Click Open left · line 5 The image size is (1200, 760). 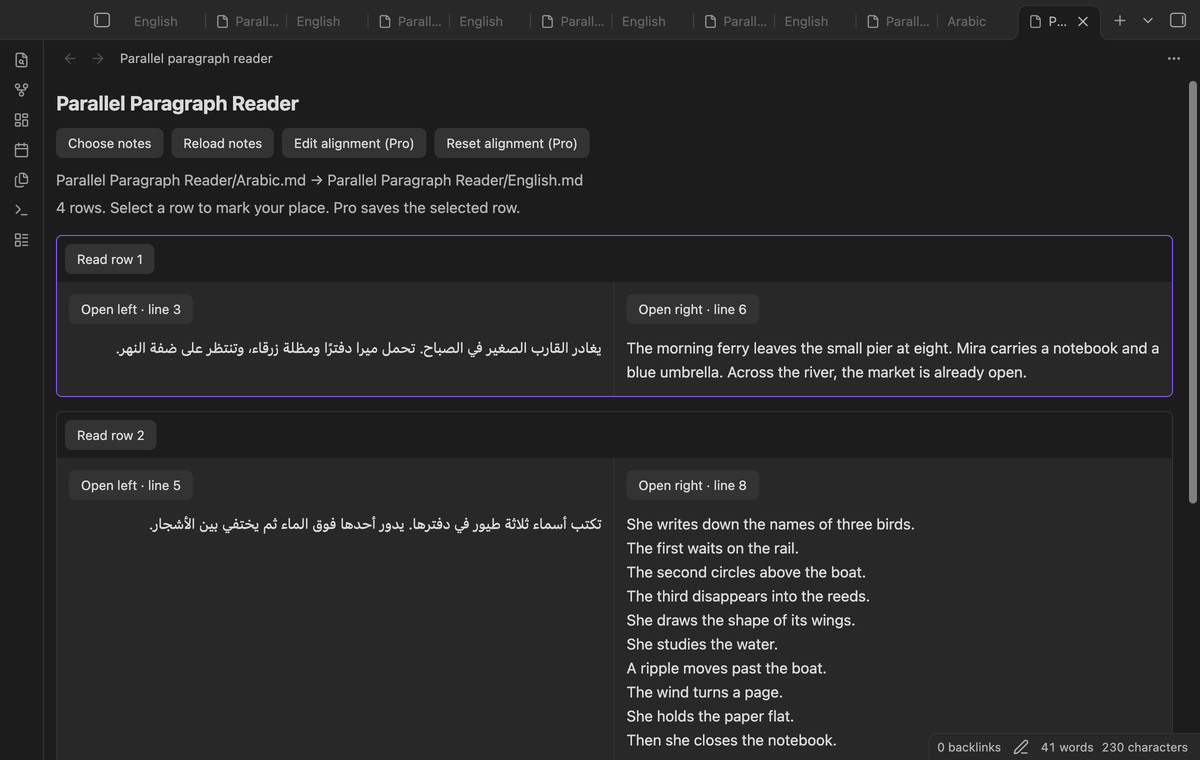pyautogui.click(x=131, y=485)
